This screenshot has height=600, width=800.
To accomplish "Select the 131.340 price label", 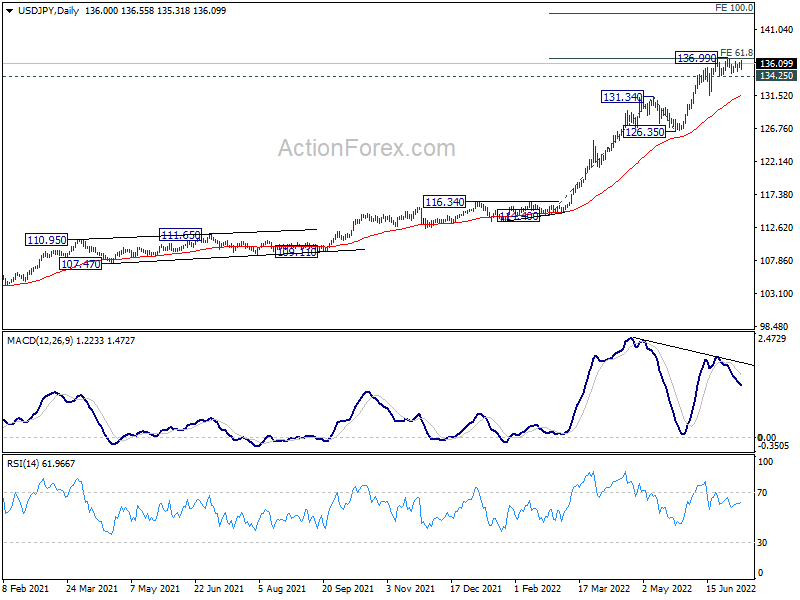I will tap(622, 96).
